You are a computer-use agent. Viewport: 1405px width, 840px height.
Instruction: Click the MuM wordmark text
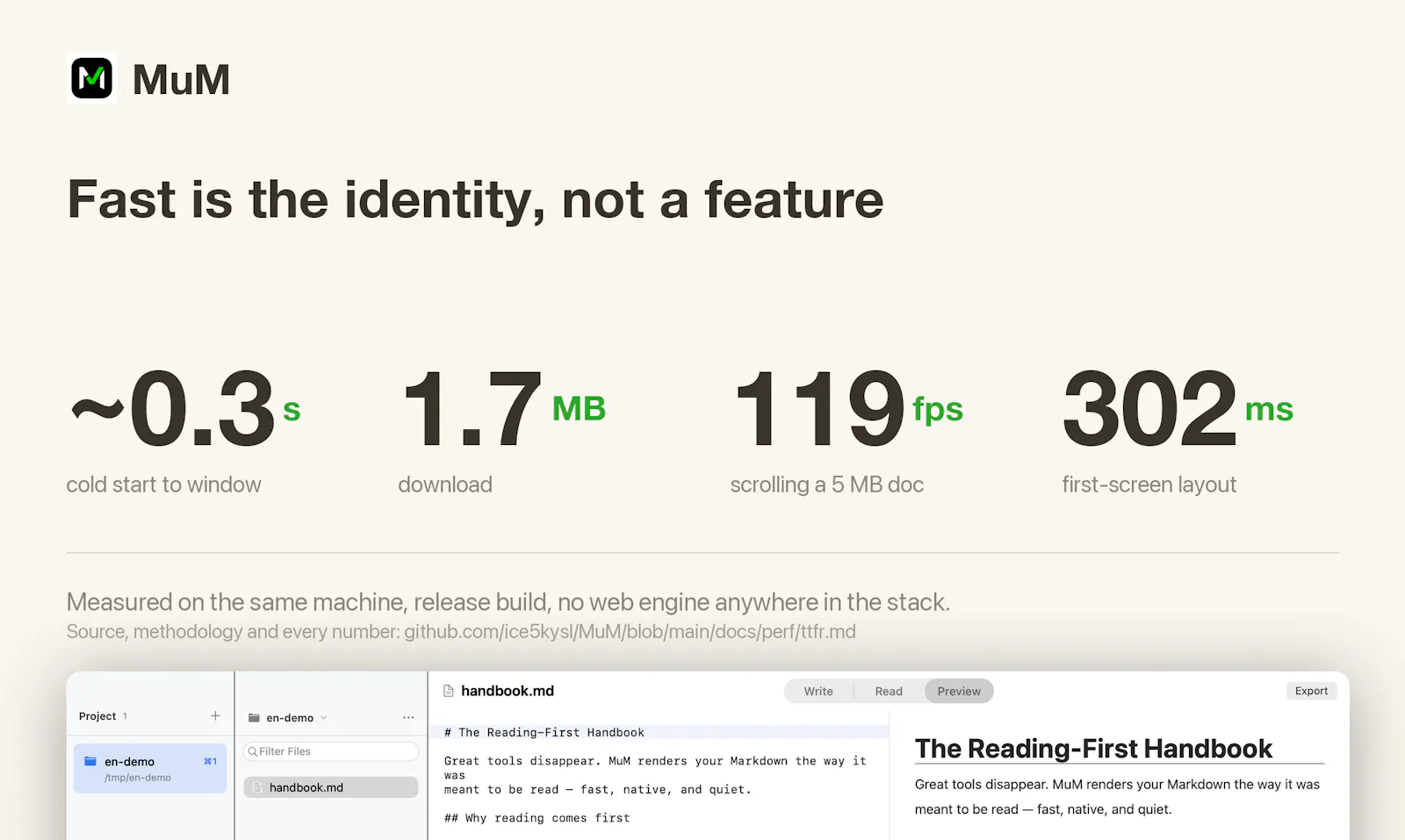tap(182, 80)
